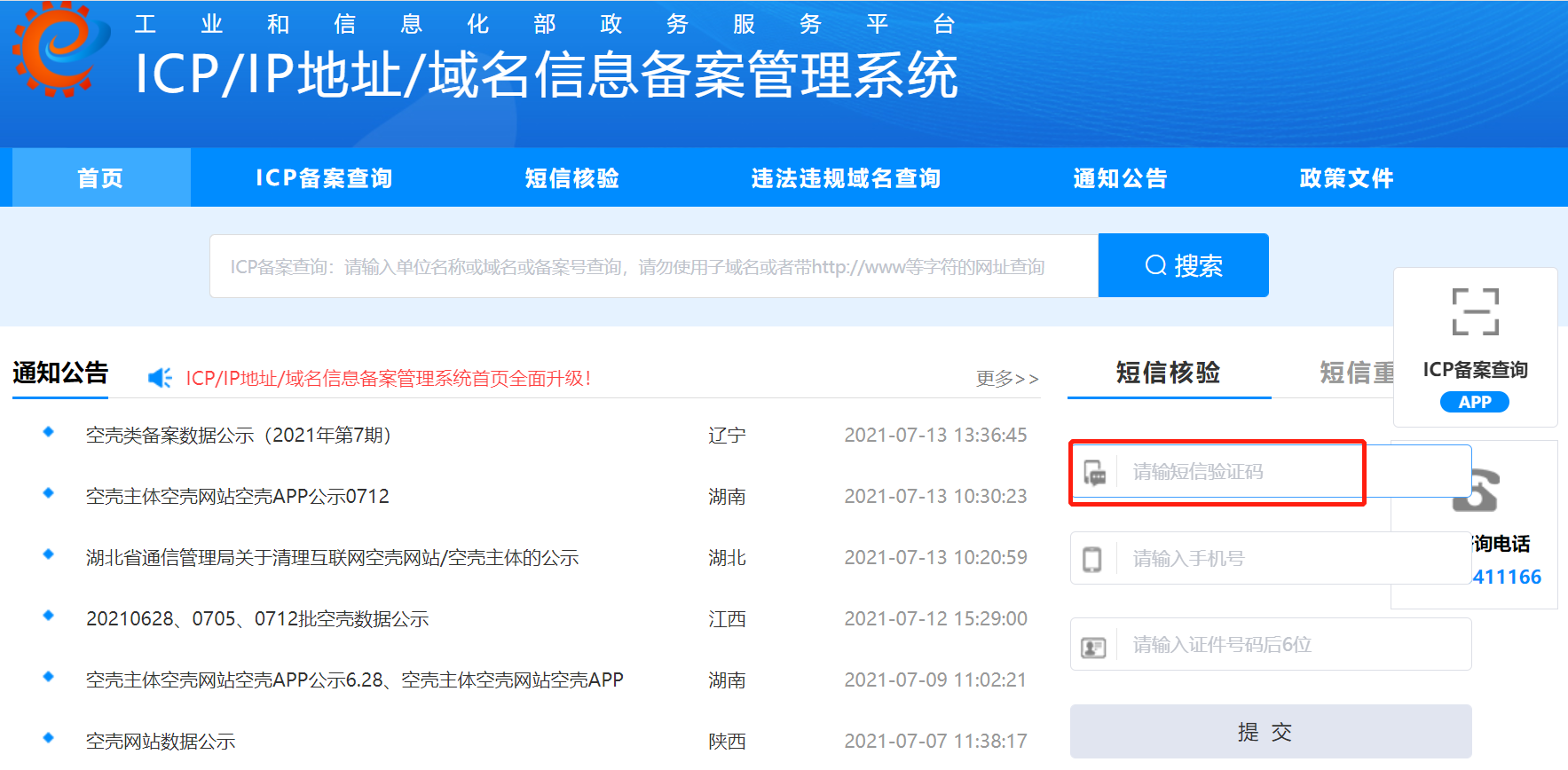Switch to the 短信核验 panel tab
Screen dimensions: 1568x770
click(1168, 373)
